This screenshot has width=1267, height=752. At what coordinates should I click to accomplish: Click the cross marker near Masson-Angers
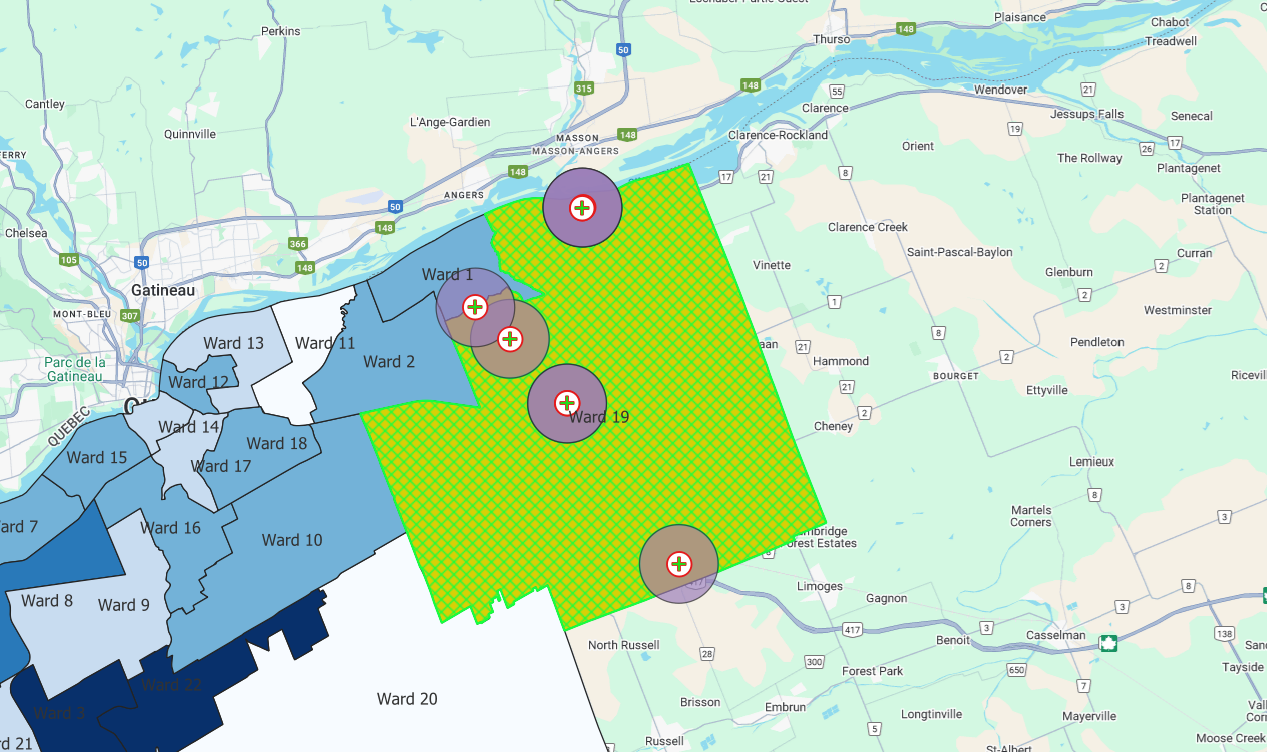tap(582, 208)
